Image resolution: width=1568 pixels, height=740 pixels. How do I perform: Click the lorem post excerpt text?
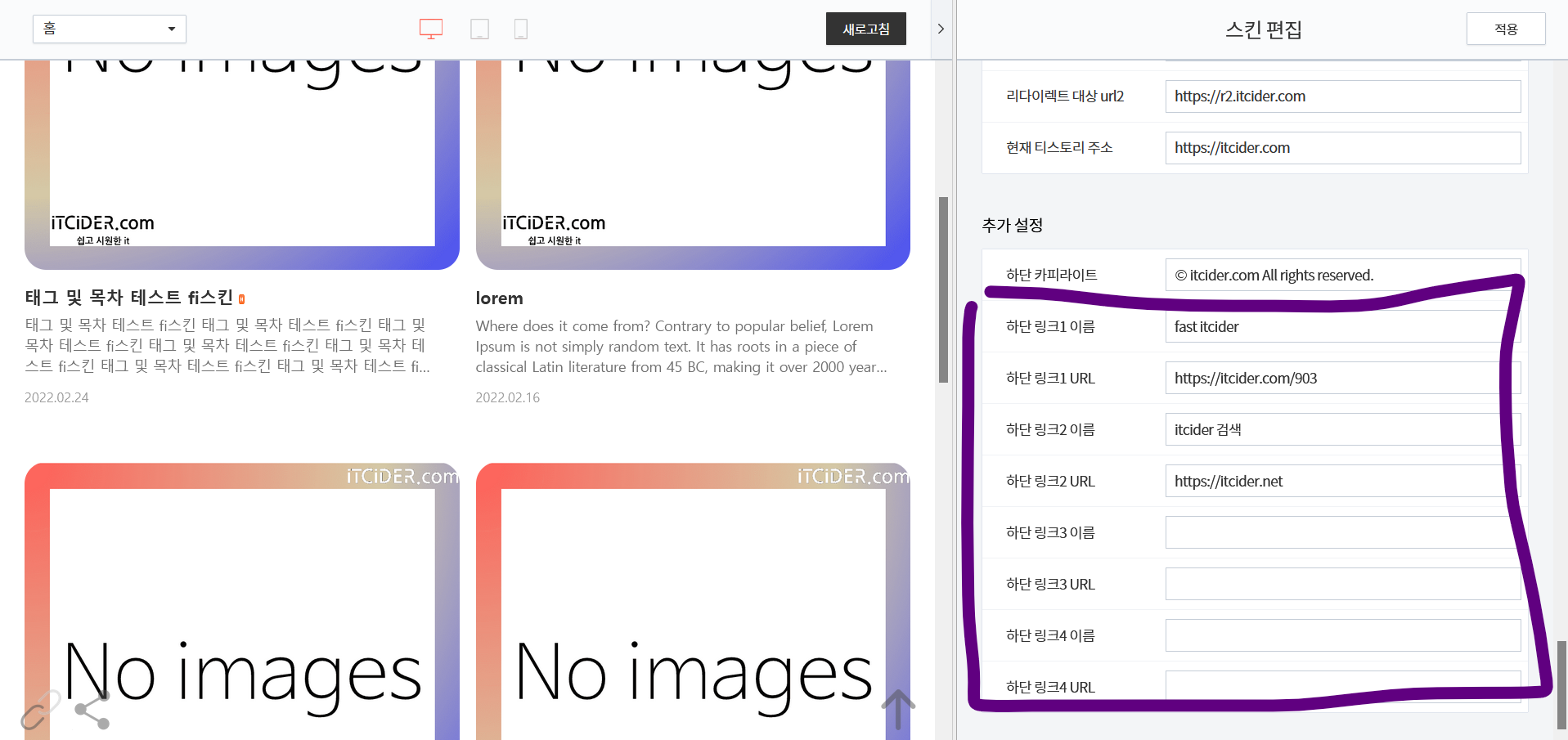pyautogui.click(x=681, y=347)
